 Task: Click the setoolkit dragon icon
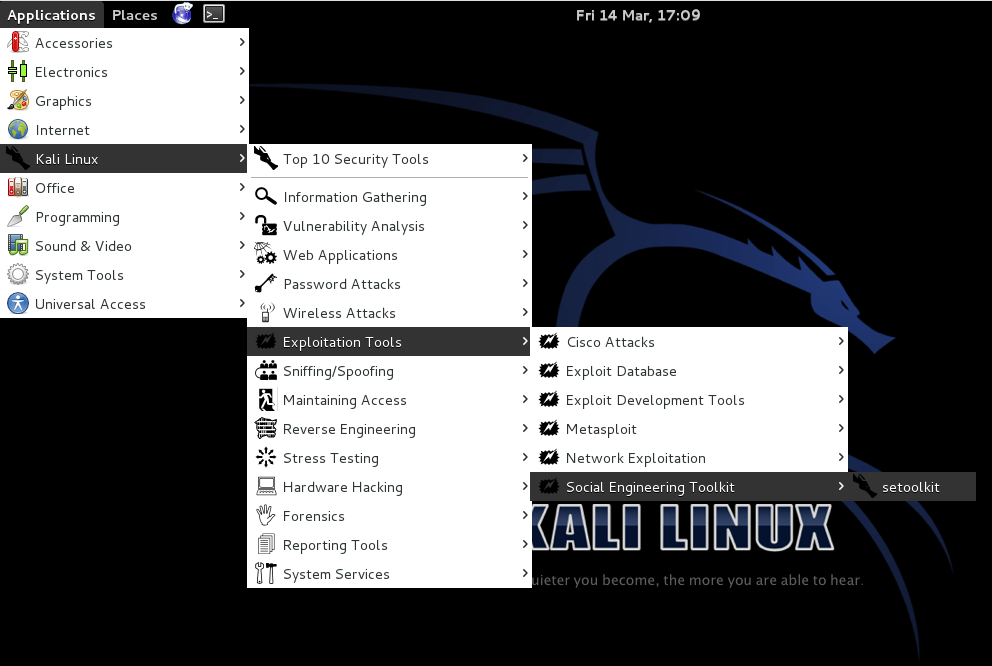click(x=864, y=486)
